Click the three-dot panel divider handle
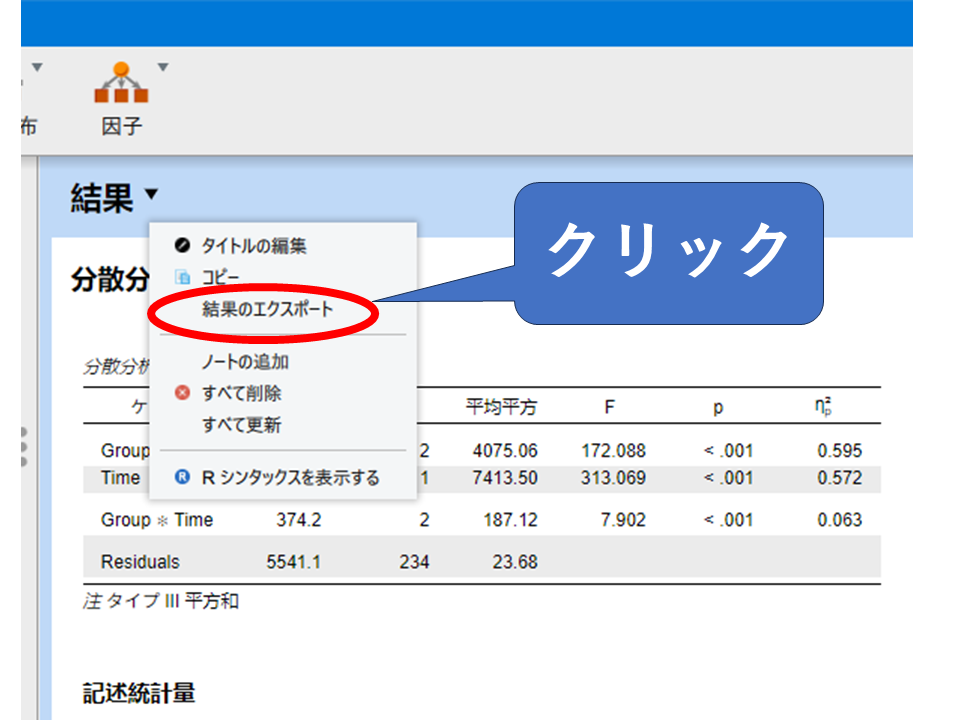Image resolution: width=960 pixels, height=720 pixels. 23,447
